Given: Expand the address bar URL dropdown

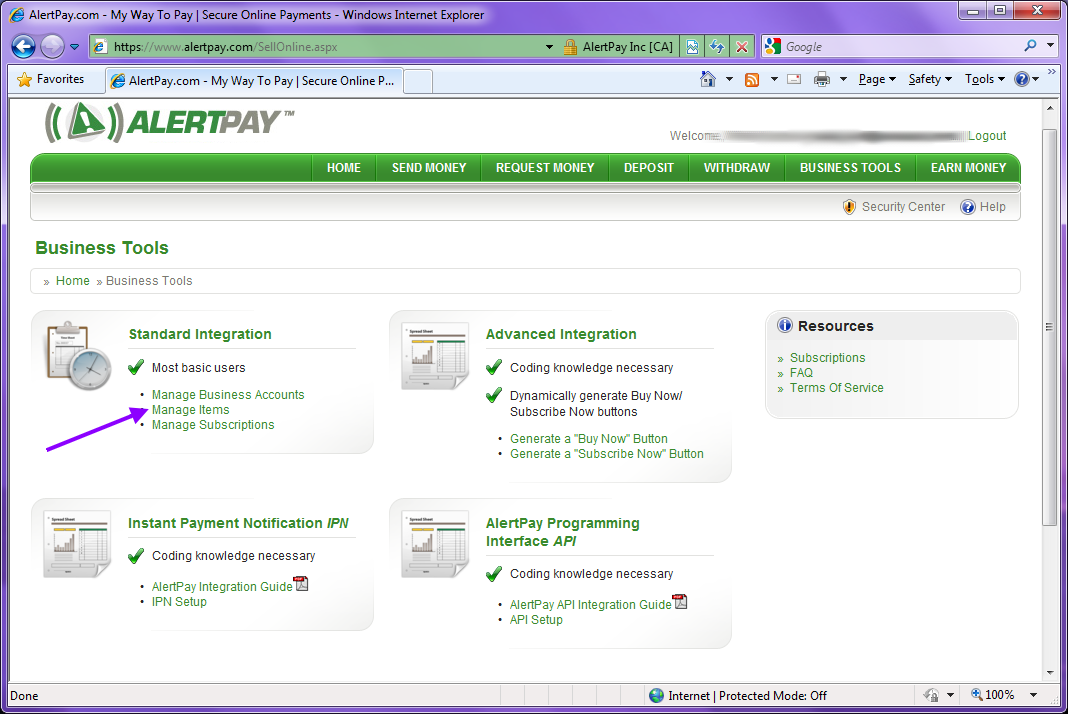Looking at the screenshot, I should [549, 47].
